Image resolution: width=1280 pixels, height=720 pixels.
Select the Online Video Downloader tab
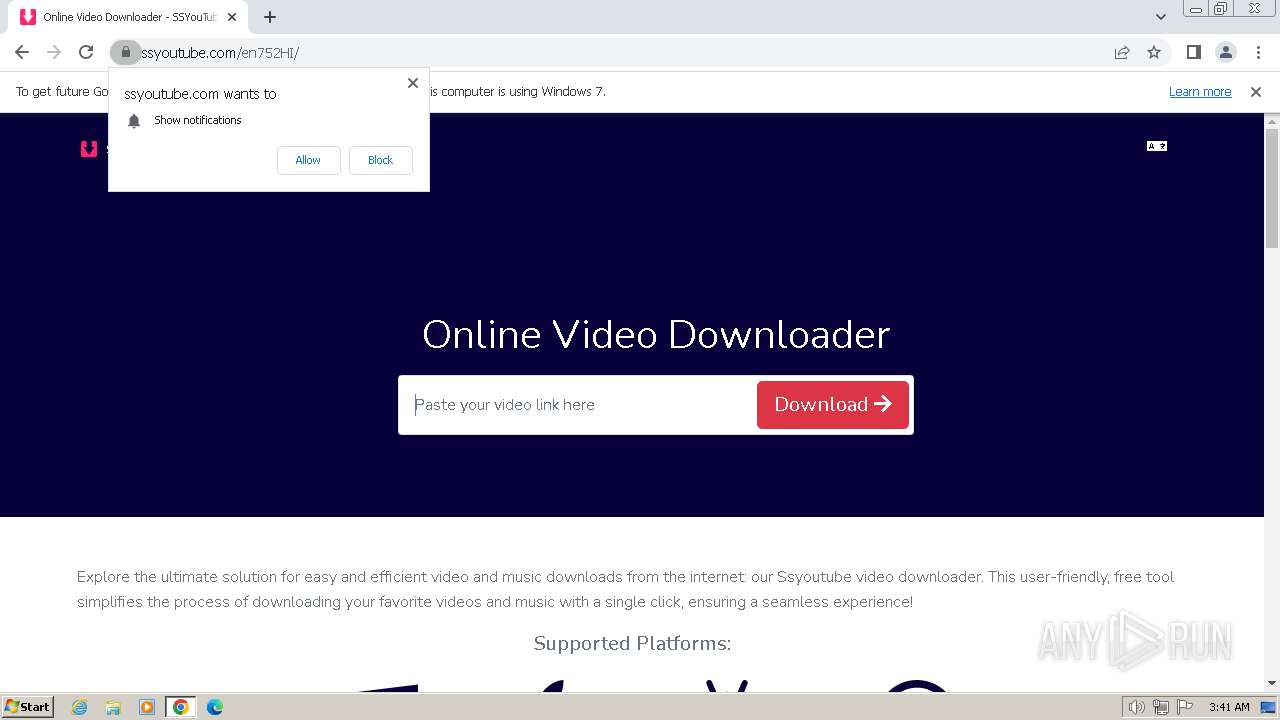pyautogui.click(x=128, y=17)
